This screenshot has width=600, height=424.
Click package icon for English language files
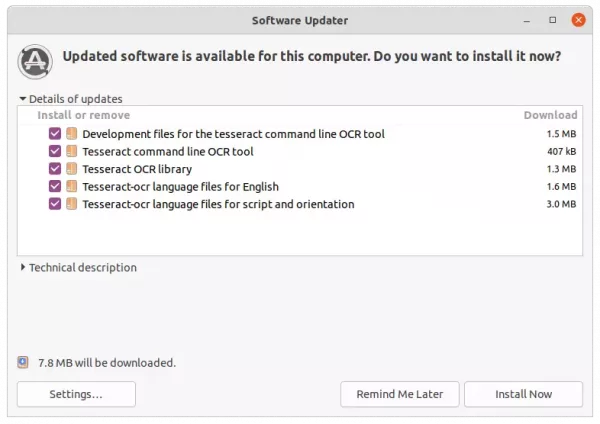pos(72,186)
